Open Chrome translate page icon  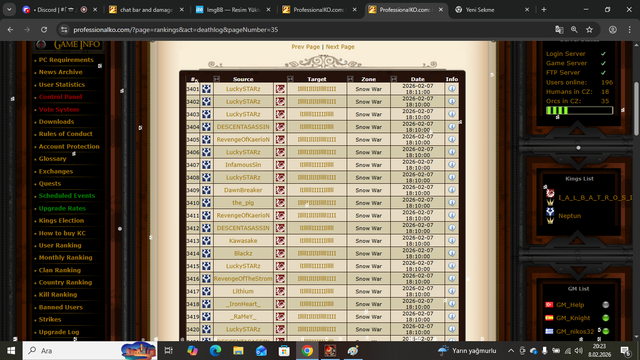point(559,29)
